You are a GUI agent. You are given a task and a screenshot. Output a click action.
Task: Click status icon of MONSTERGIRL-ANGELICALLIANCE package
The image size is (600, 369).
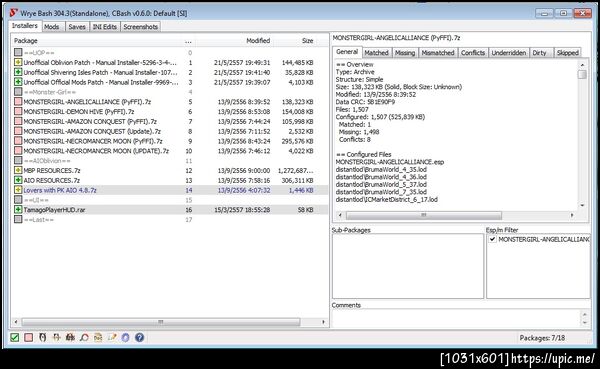tap(18, 101)
